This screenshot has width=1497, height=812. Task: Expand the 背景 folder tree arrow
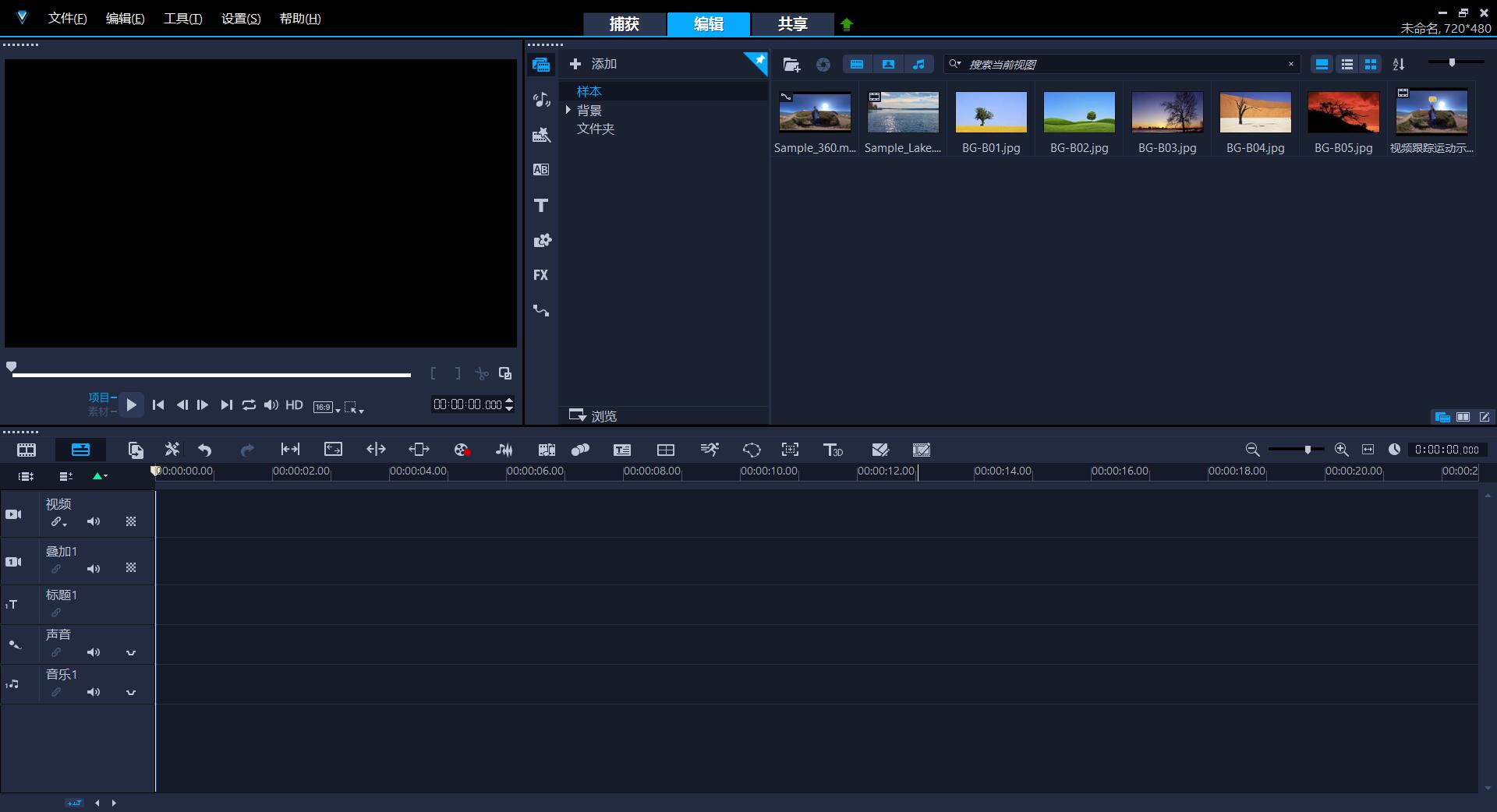pyautogui.click(x=568, y=110)
